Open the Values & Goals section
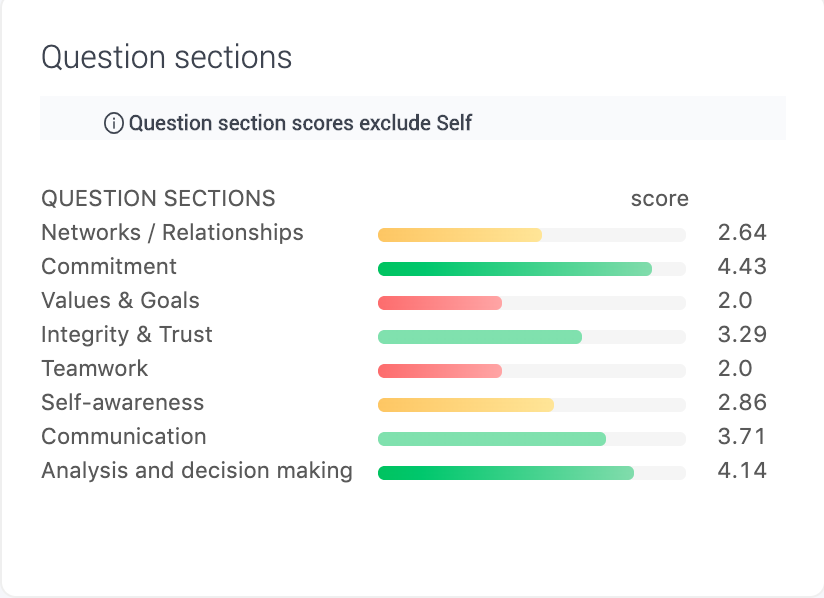Image resolution: width=824 pixels, height=598 pixels. coord(120,301)
